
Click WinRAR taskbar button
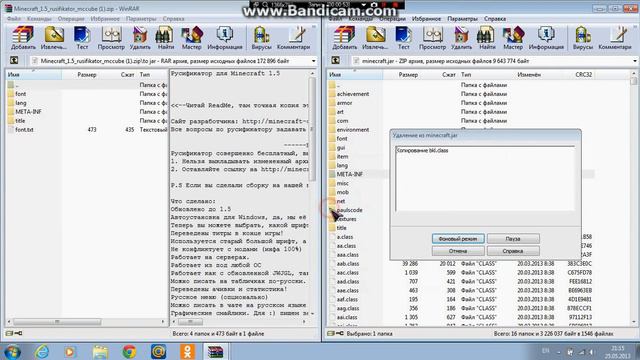[x=216, y=351]
